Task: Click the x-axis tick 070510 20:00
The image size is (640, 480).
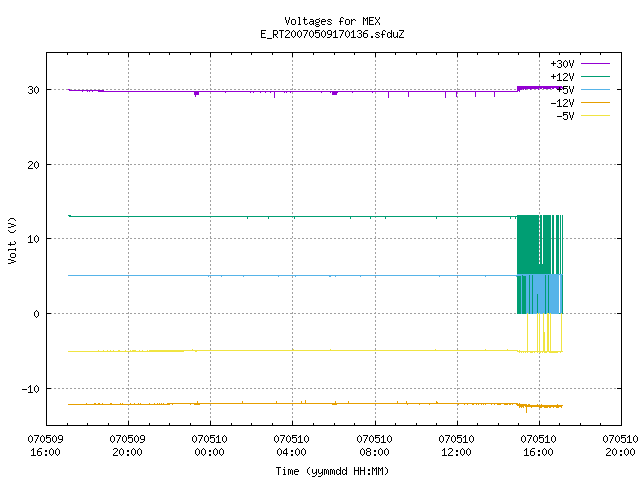Action: pos(620,446)
